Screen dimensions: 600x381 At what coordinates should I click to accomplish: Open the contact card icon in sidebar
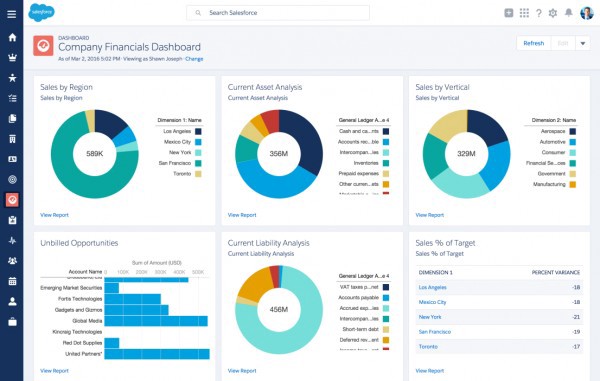[x=12, y=159]
